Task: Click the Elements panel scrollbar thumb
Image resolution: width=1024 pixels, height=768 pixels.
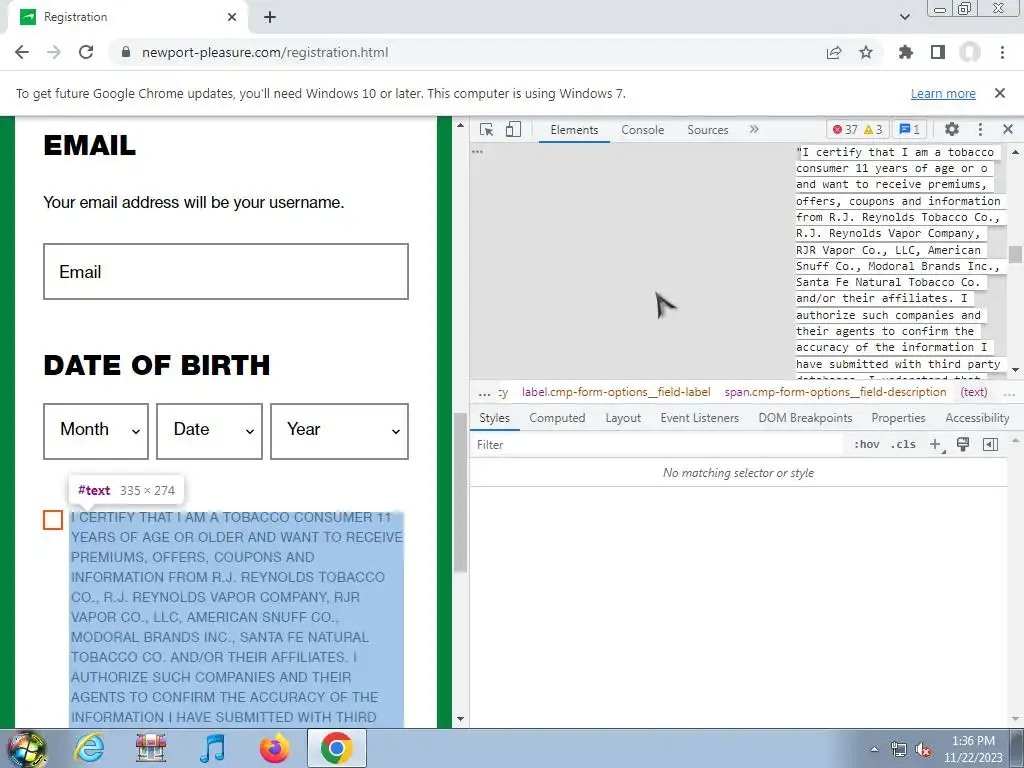Action: pyautogui.click(x=1015, y=254)
